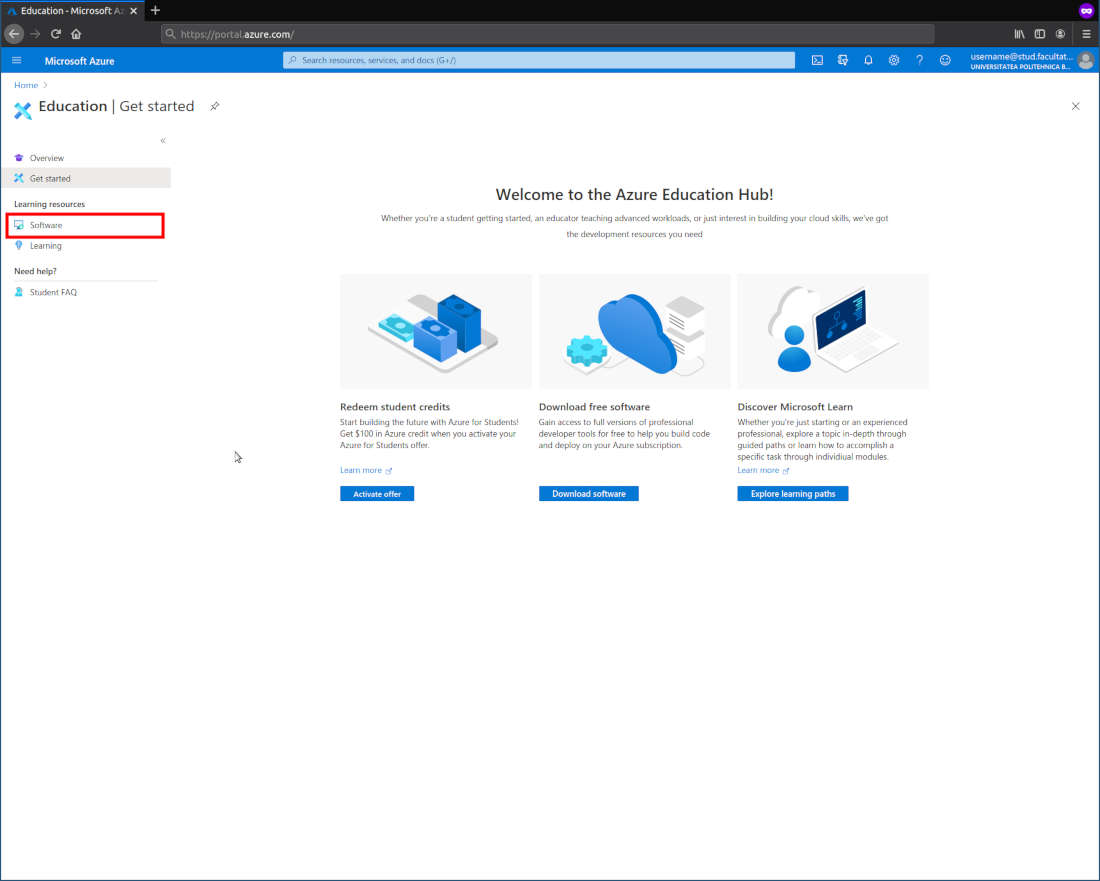Image resolution: width=1100 pixels, height=881 pixels.
Task: Open the Firefox application menu
Action: [x=1086, y=33]
